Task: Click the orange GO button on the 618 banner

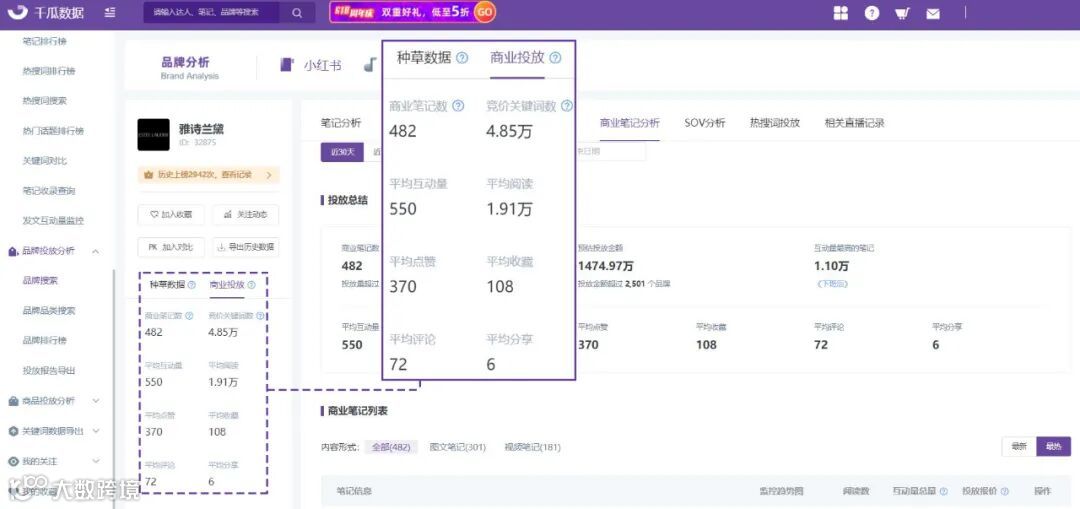Action: tap(485, 12)
